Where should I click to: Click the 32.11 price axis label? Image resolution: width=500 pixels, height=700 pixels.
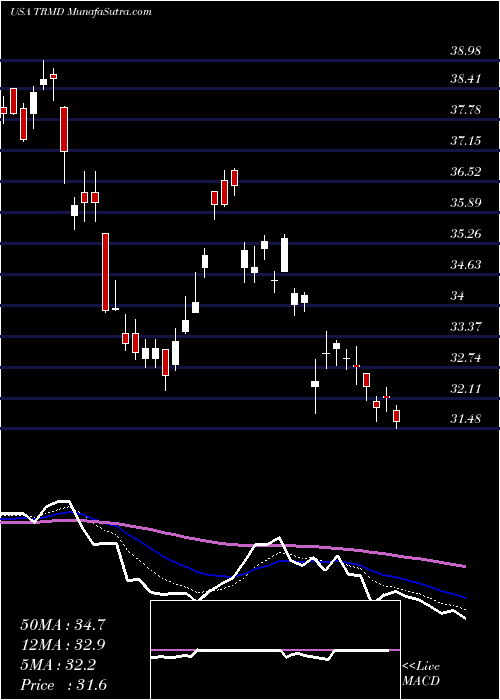(466, 389)
